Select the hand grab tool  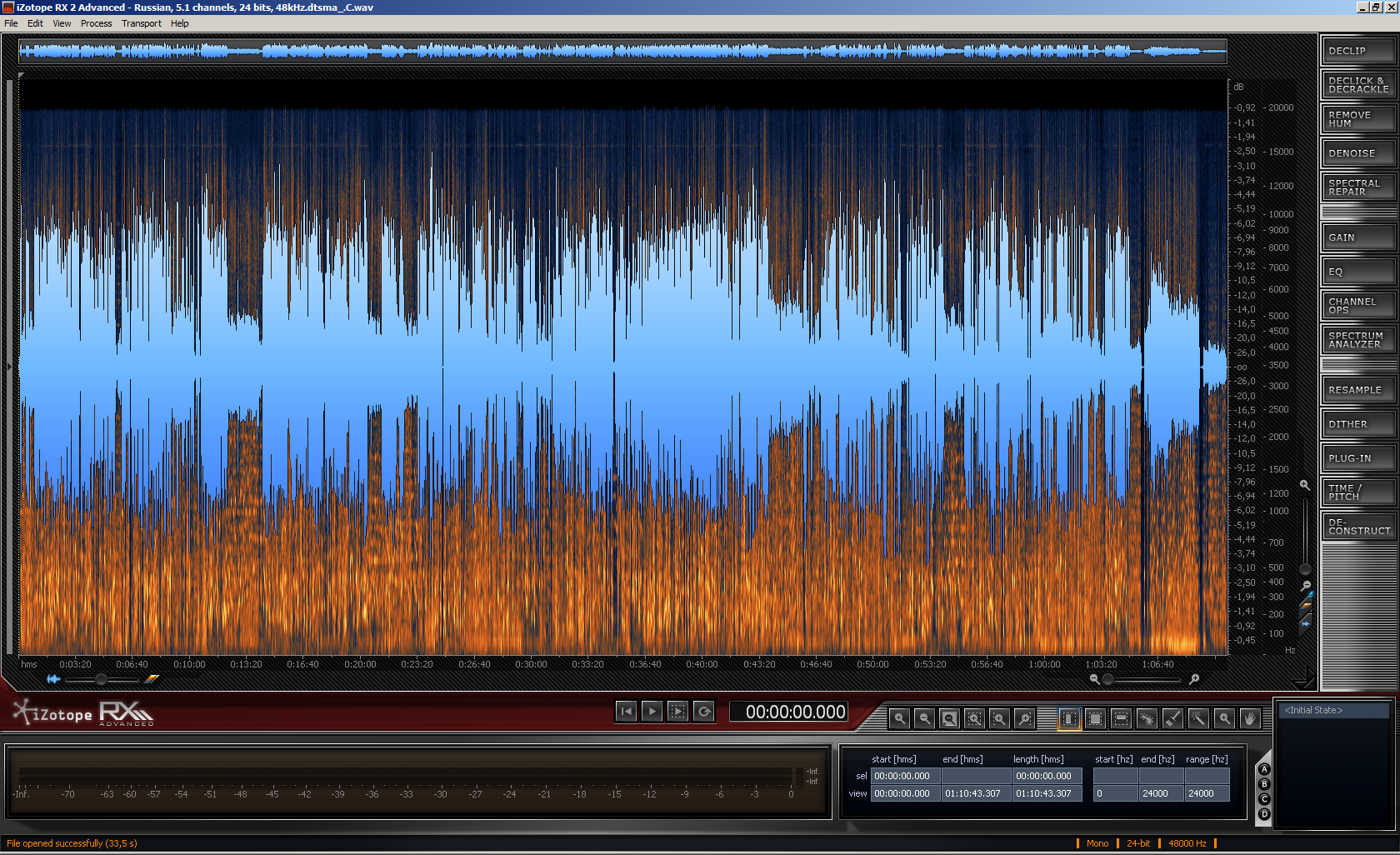[1250, 718]
